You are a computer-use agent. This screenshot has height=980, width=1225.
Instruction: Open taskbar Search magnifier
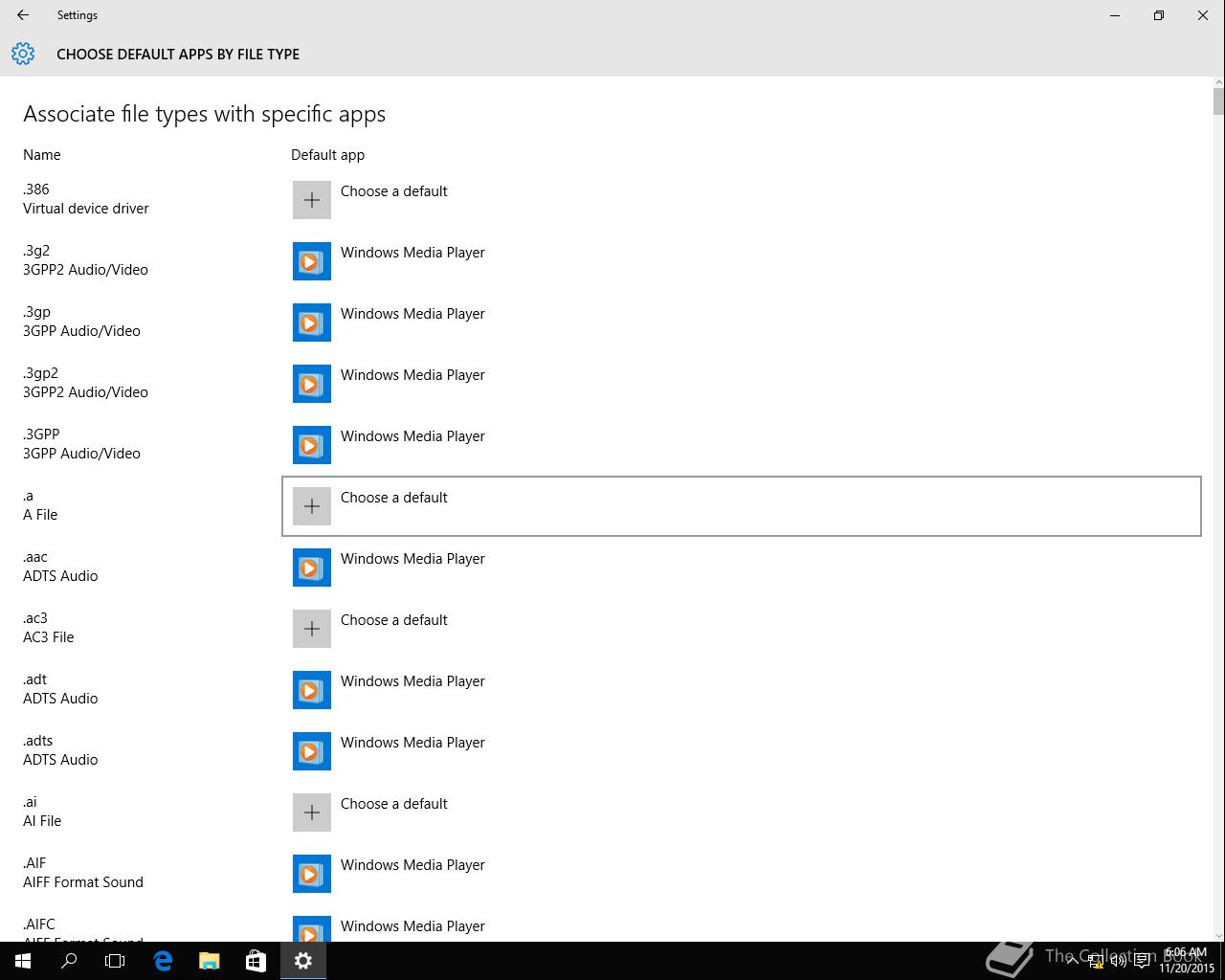click(x=69, y=961)
